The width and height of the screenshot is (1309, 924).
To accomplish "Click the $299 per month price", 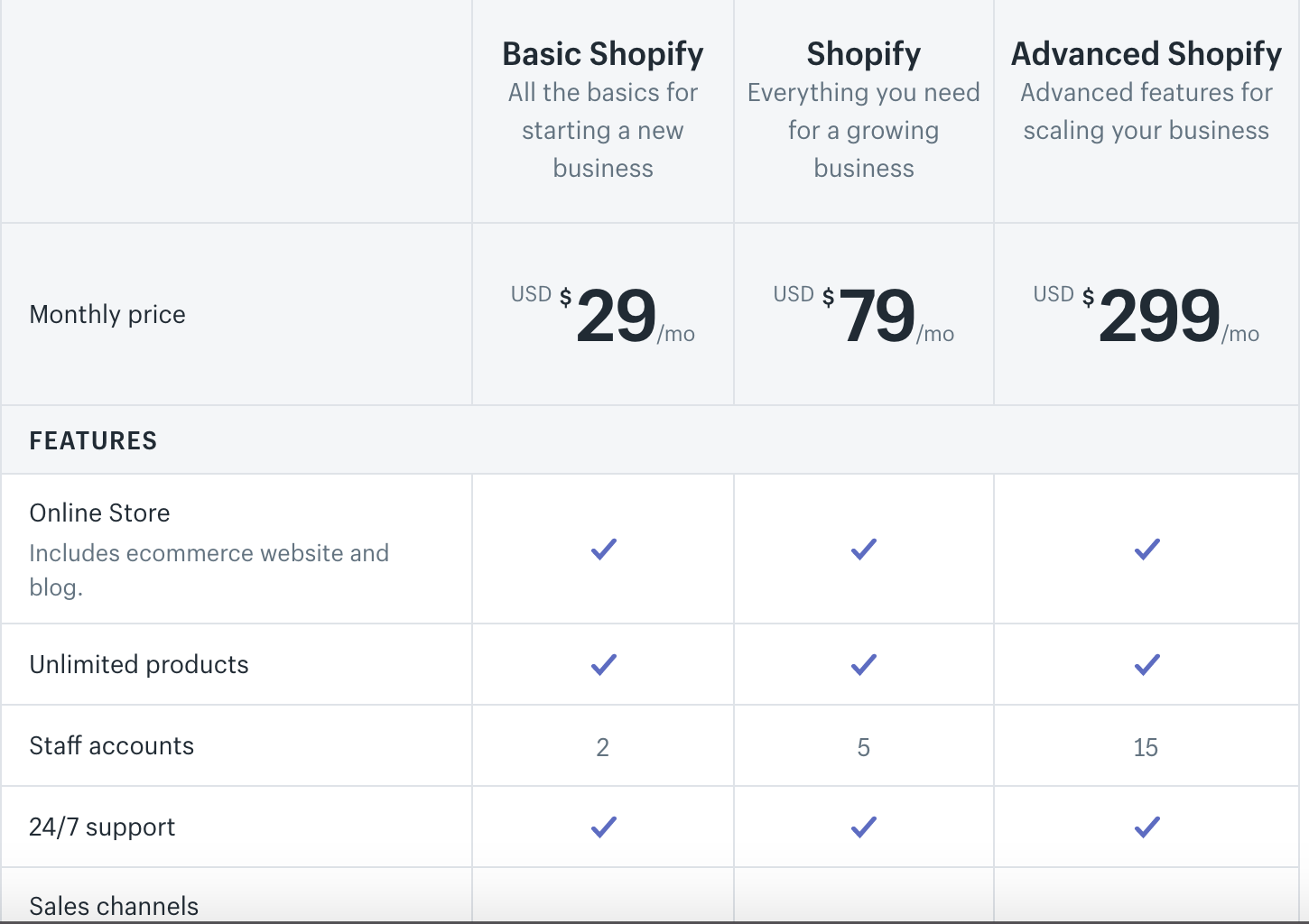I will [1159, 316].
